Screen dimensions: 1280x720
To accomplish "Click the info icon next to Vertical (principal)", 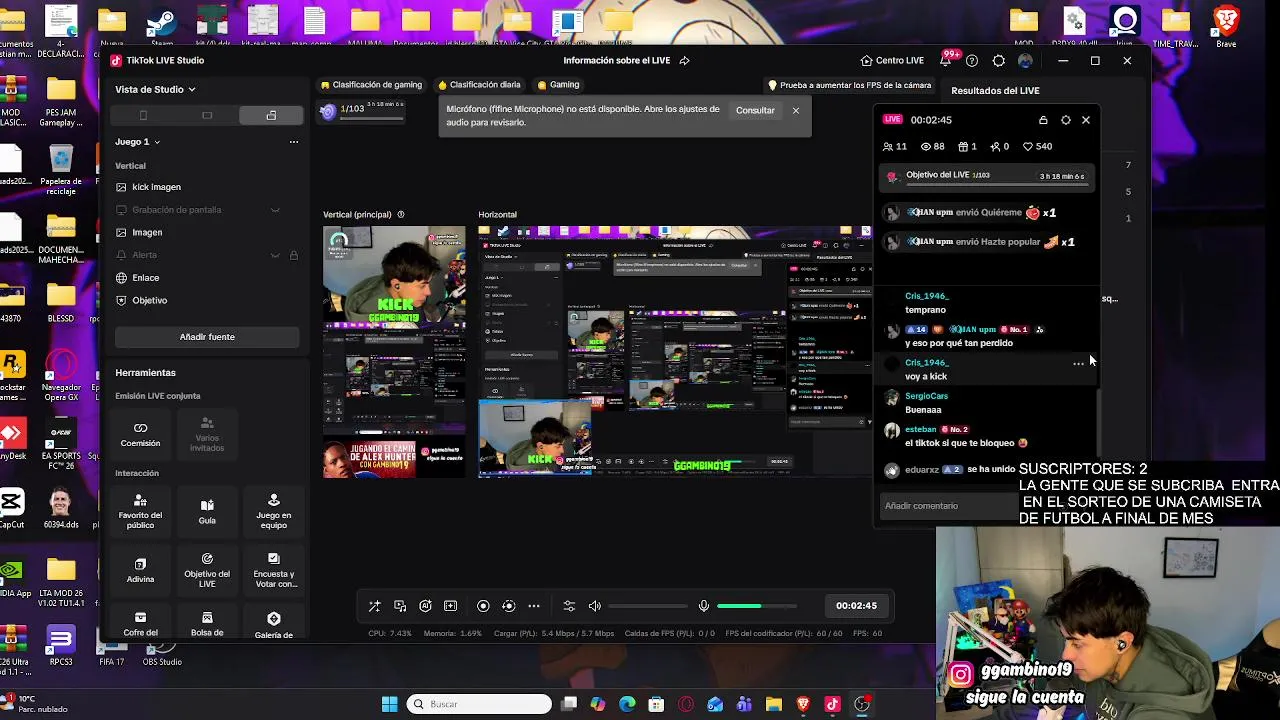I will click(401, 214).
